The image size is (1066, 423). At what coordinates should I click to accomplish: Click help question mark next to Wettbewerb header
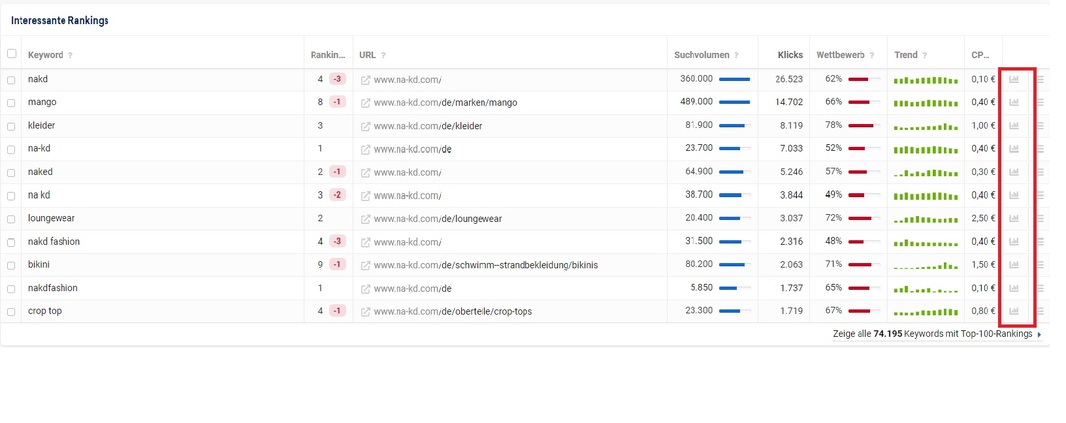tap(873, 55)
